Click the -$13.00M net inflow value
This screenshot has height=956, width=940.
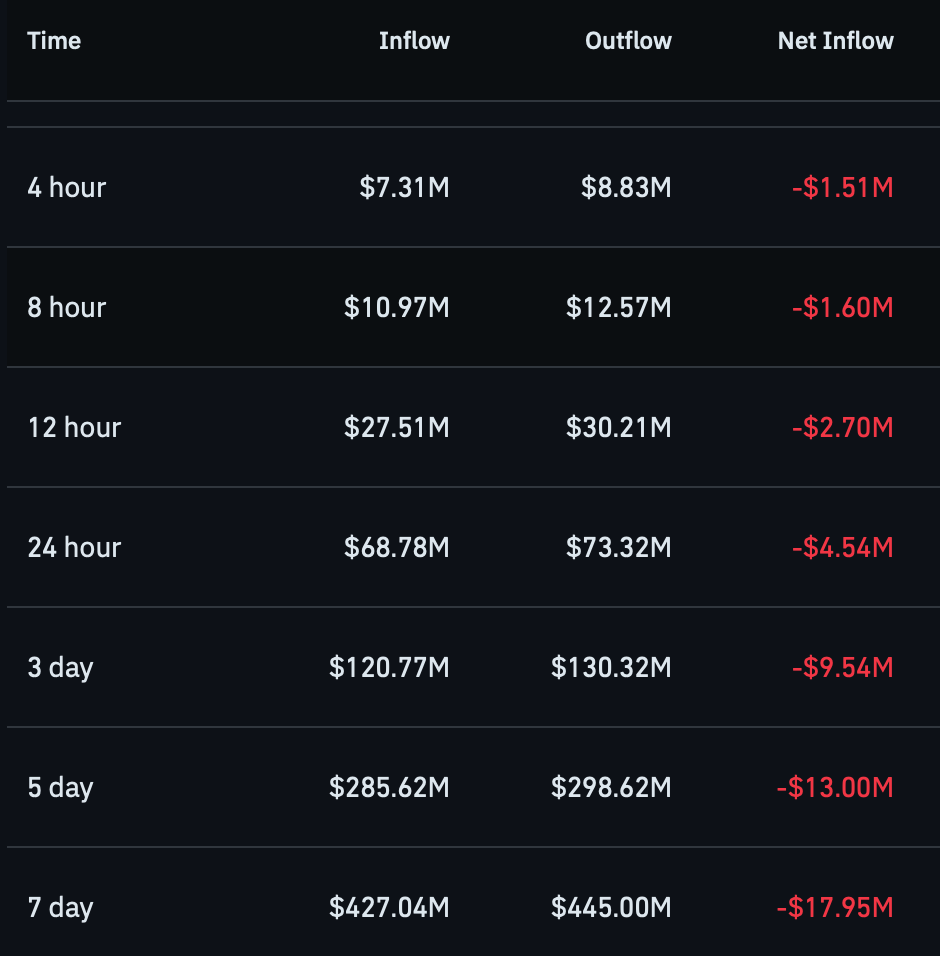pos(836,788)
